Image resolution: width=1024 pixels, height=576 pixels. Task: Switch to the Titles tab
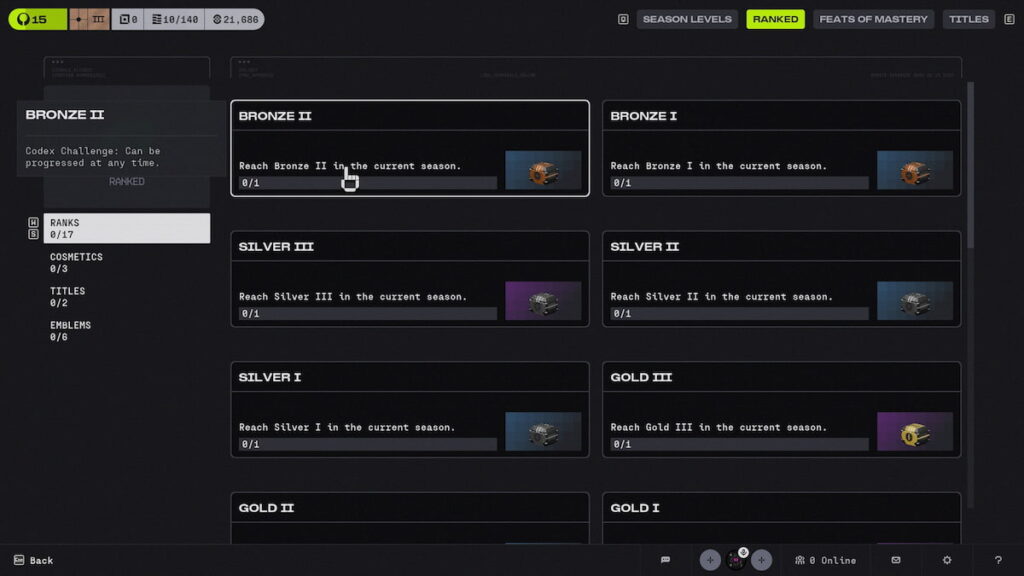click(x=968, y=19)
